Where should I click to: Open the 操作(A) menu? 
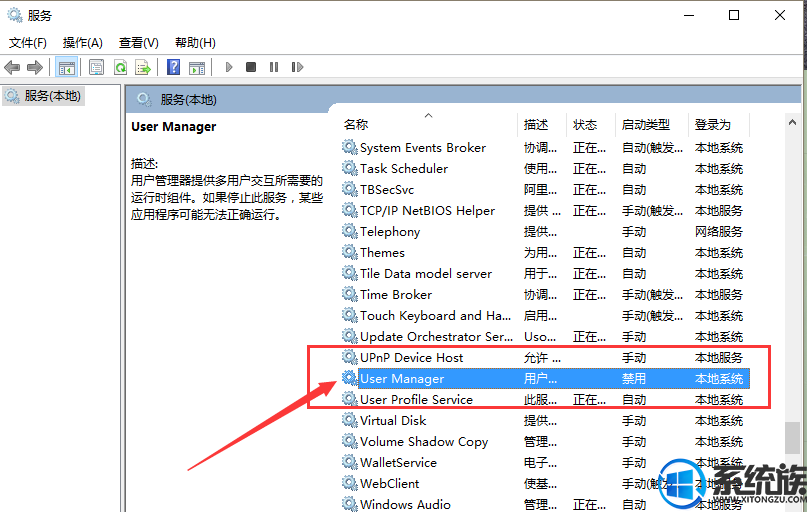pos(82,43)
